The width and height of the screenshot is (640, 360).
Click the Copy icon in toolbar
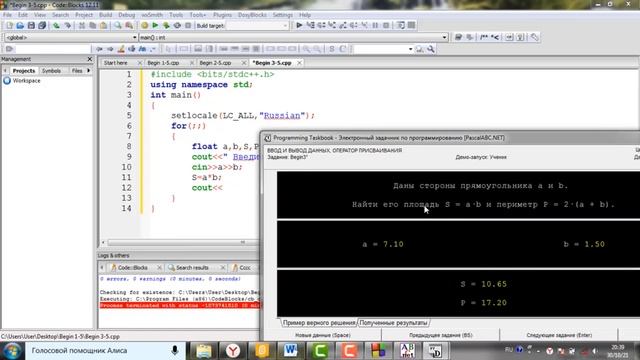pyautogui.click(x=93, y=25)
